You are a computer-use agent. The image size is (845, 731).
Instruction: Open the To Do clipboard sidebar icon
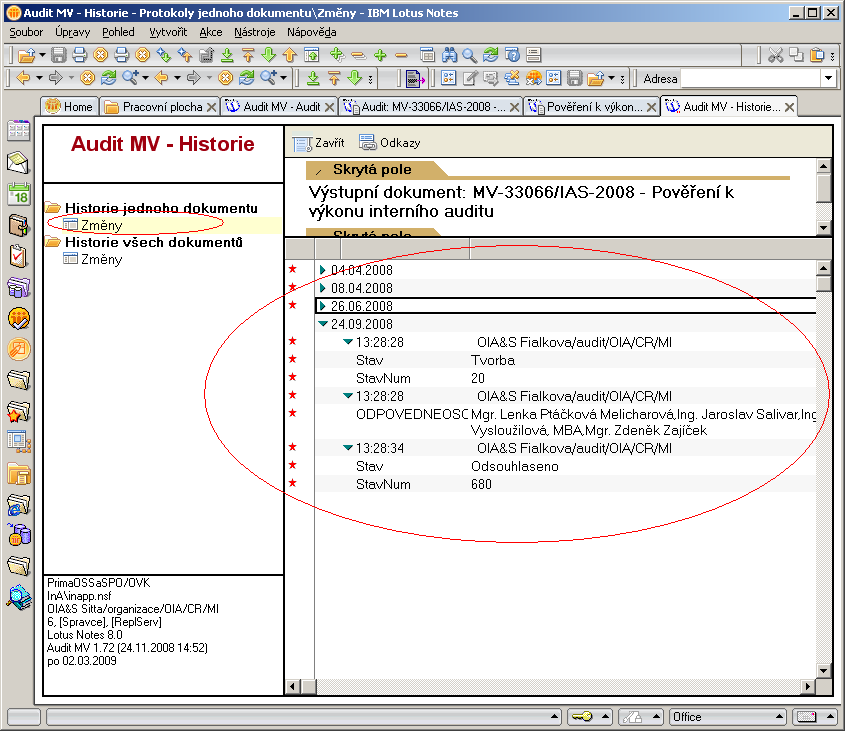click(x=18, y=257)
